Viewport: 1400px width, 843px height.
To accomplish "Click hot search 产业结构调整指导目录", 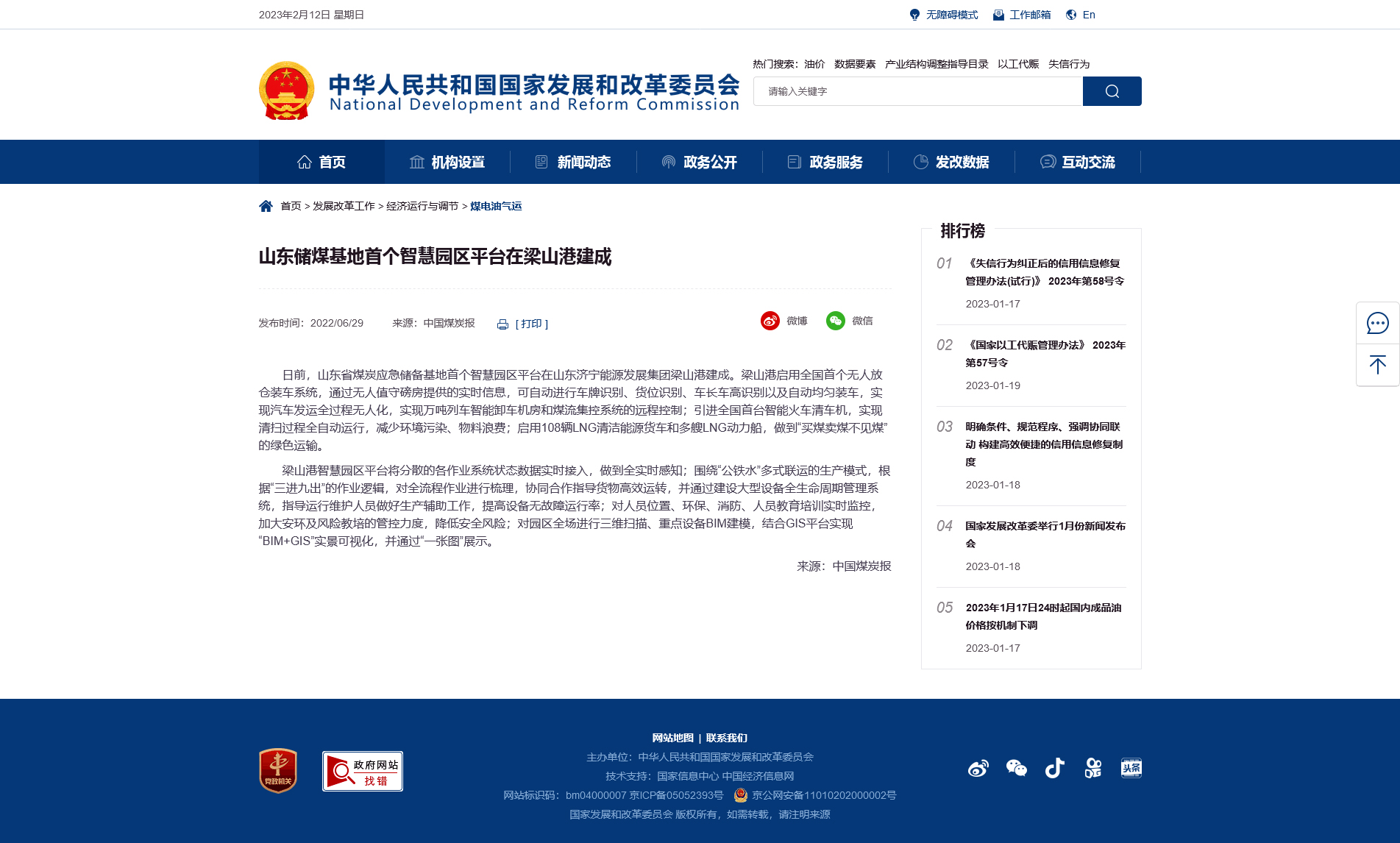I will tap(937, 64).
